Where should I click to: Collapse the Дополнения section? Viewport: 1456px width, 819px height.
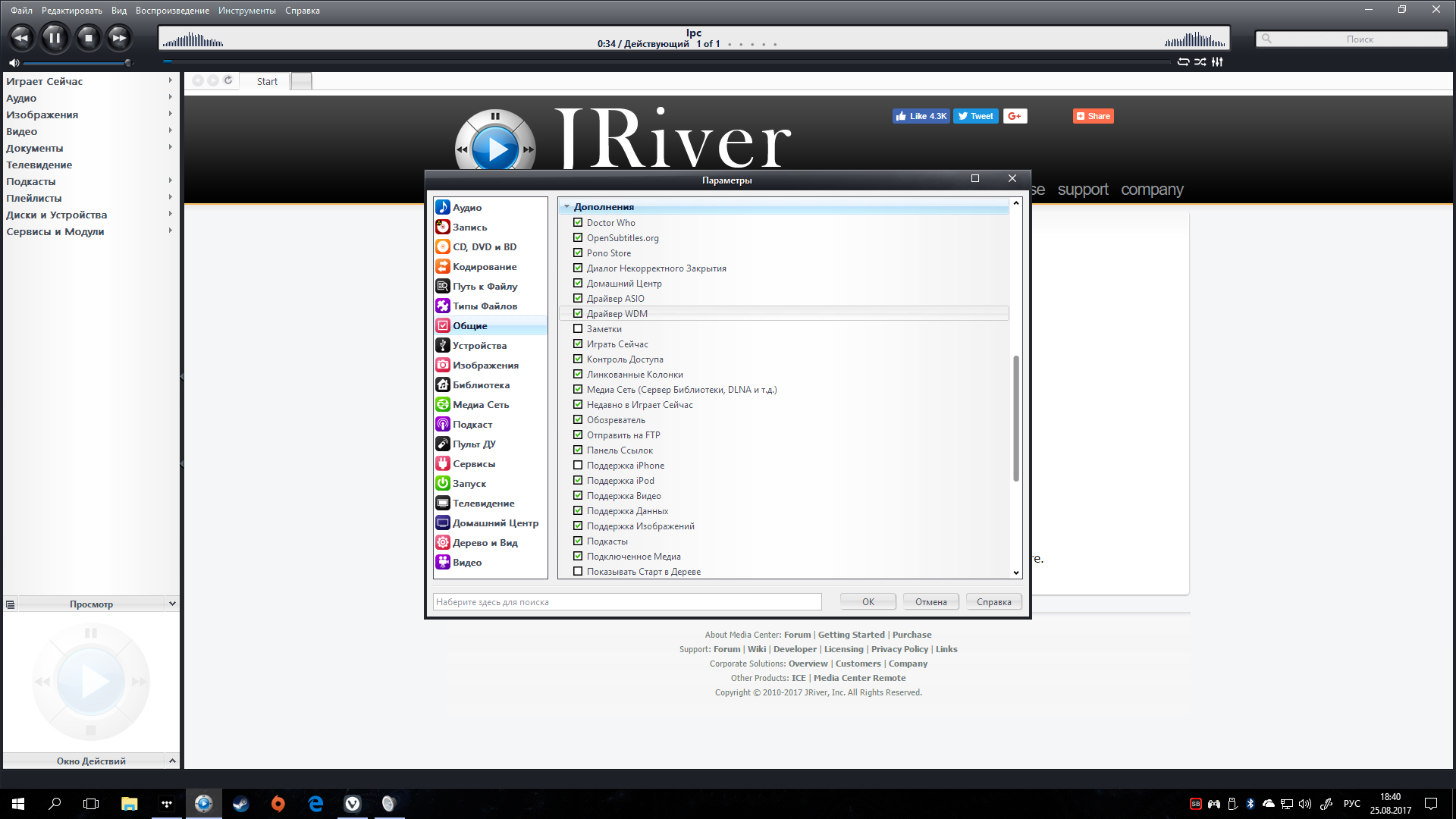tap(566, 206)
